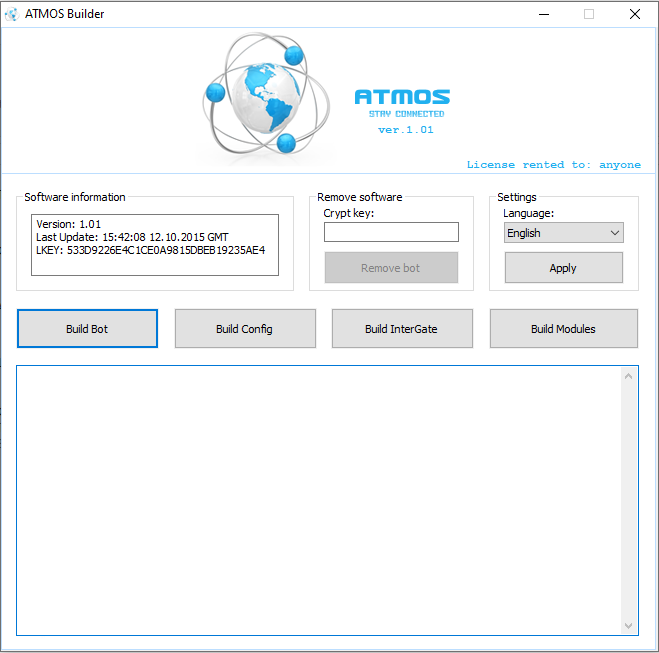The image size is (659, 653).
Task: Click the ATMOS Builder title bar icon
Action: 11,14
